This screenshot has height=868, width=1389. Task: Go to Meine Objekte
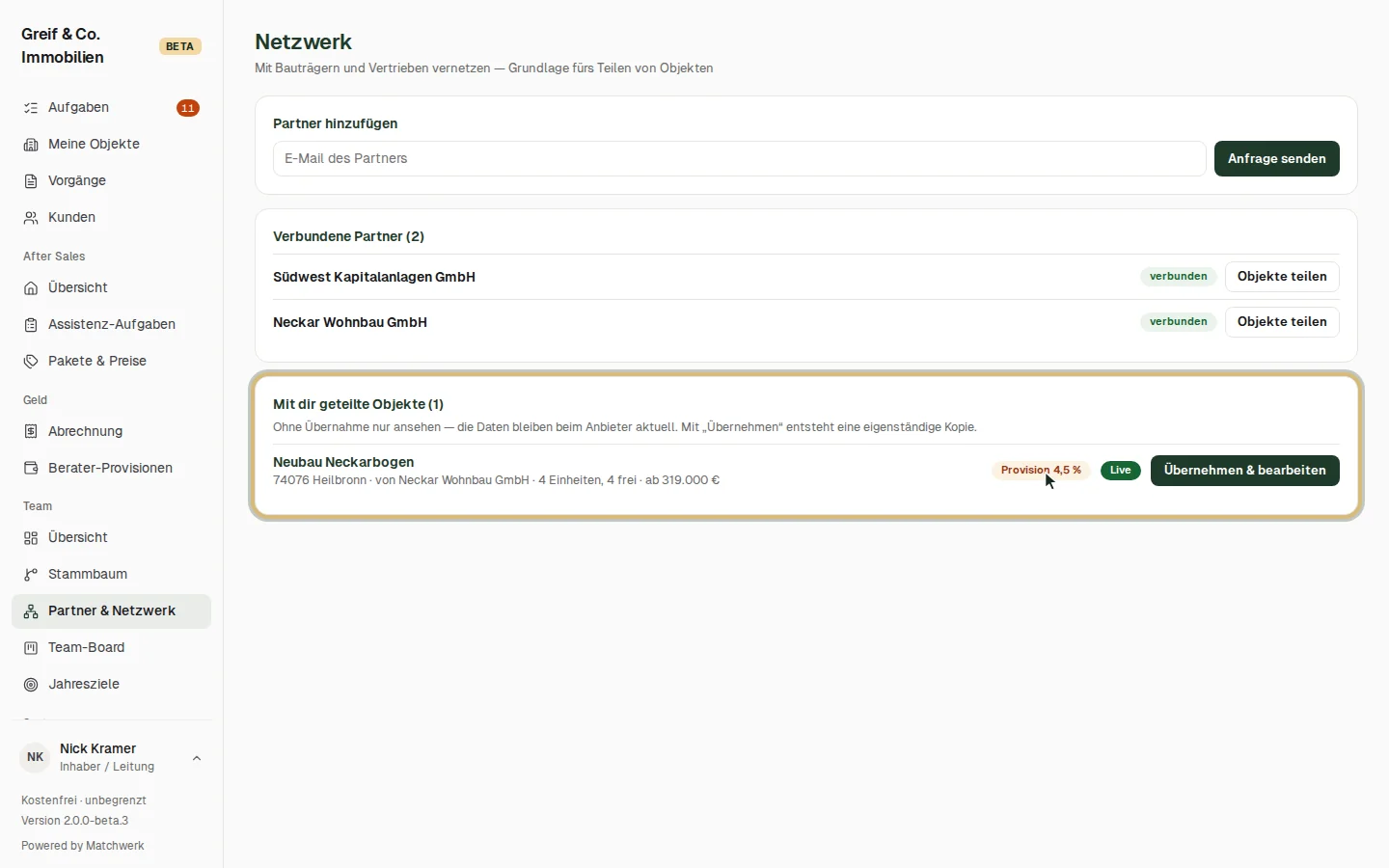click(x=111, y=145)
